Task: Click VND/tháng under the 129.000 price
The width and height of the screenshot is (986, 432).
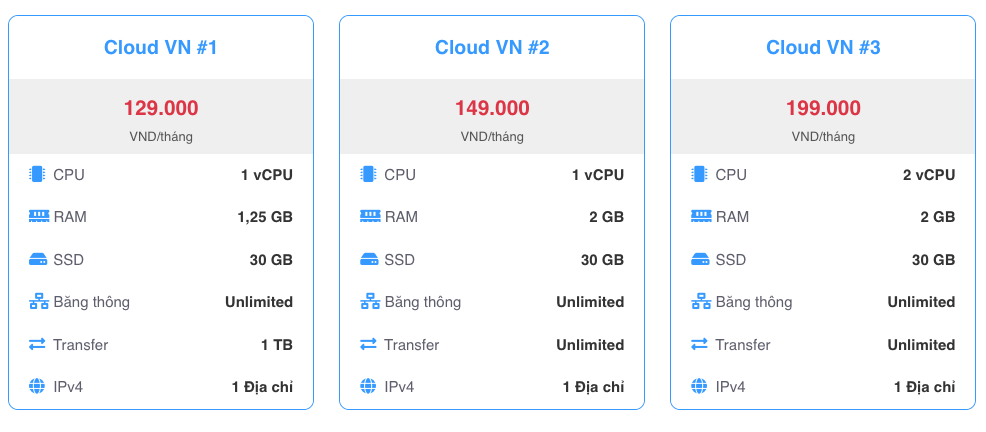Action: point(161,136)
